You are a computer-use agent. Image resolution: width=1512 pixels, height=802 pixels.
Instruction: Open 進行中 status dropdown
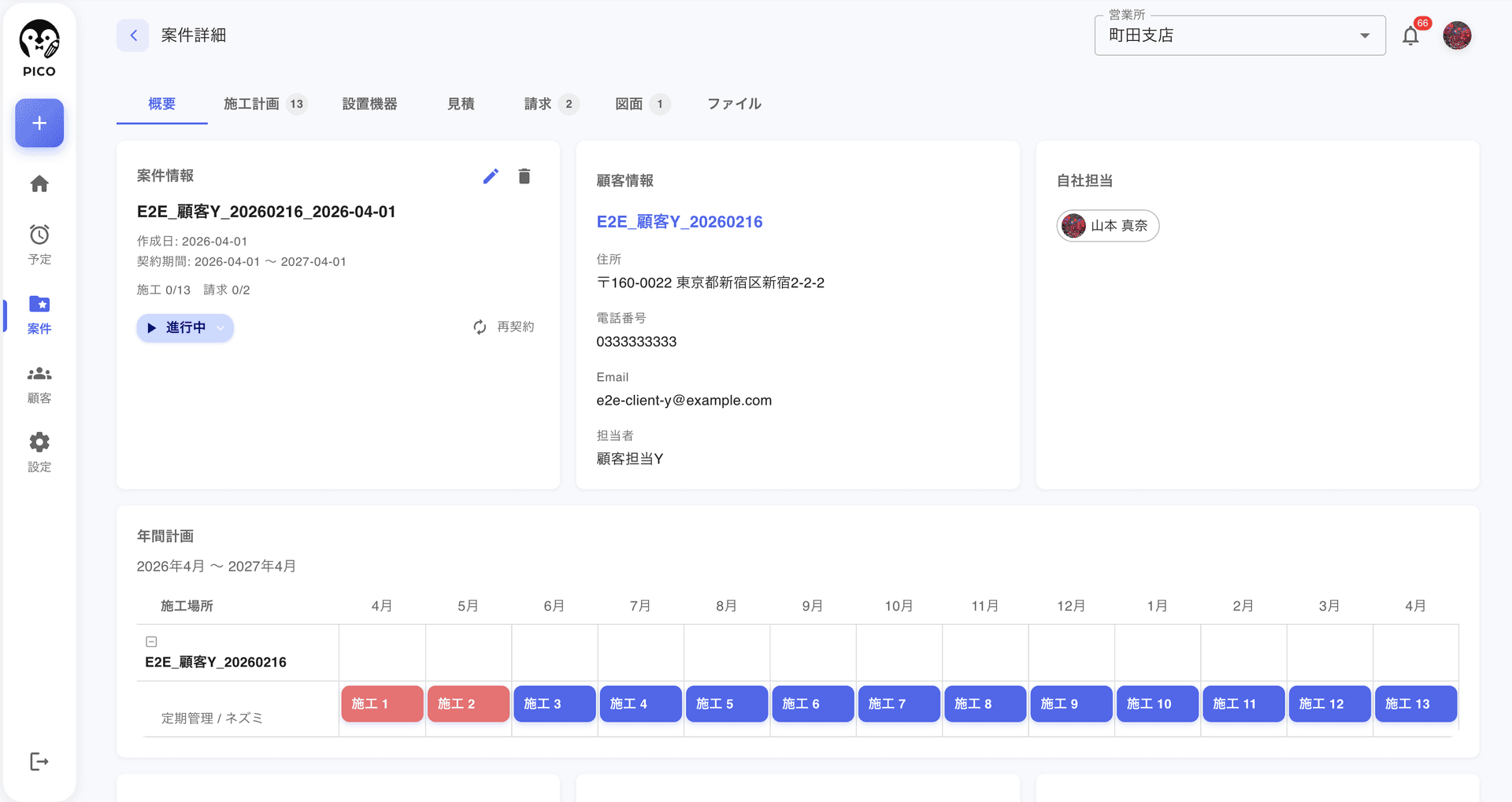click(x=185, y=327)
